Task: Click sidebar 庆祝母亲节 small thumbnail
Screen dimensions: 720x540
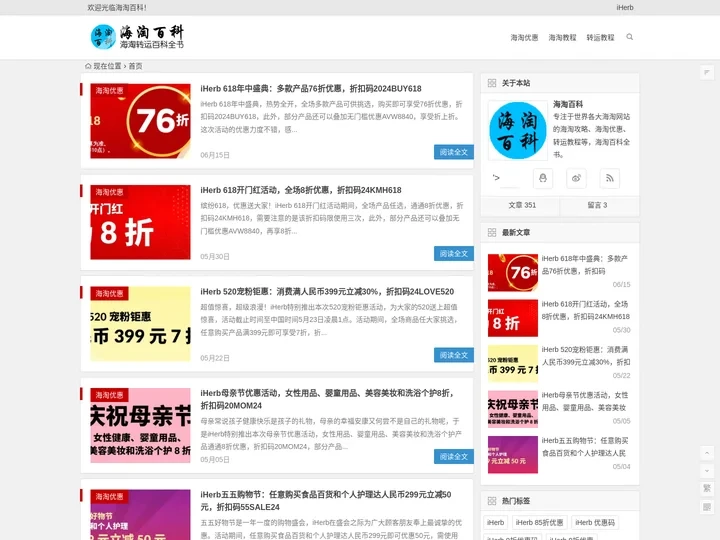Action: pos(513,409)
